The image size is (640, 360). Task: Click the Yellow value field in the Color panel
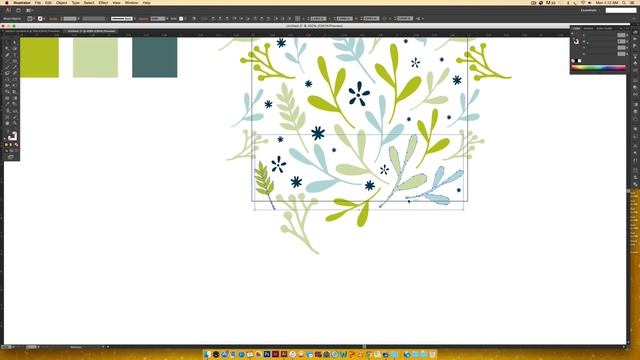pos(621,47)
